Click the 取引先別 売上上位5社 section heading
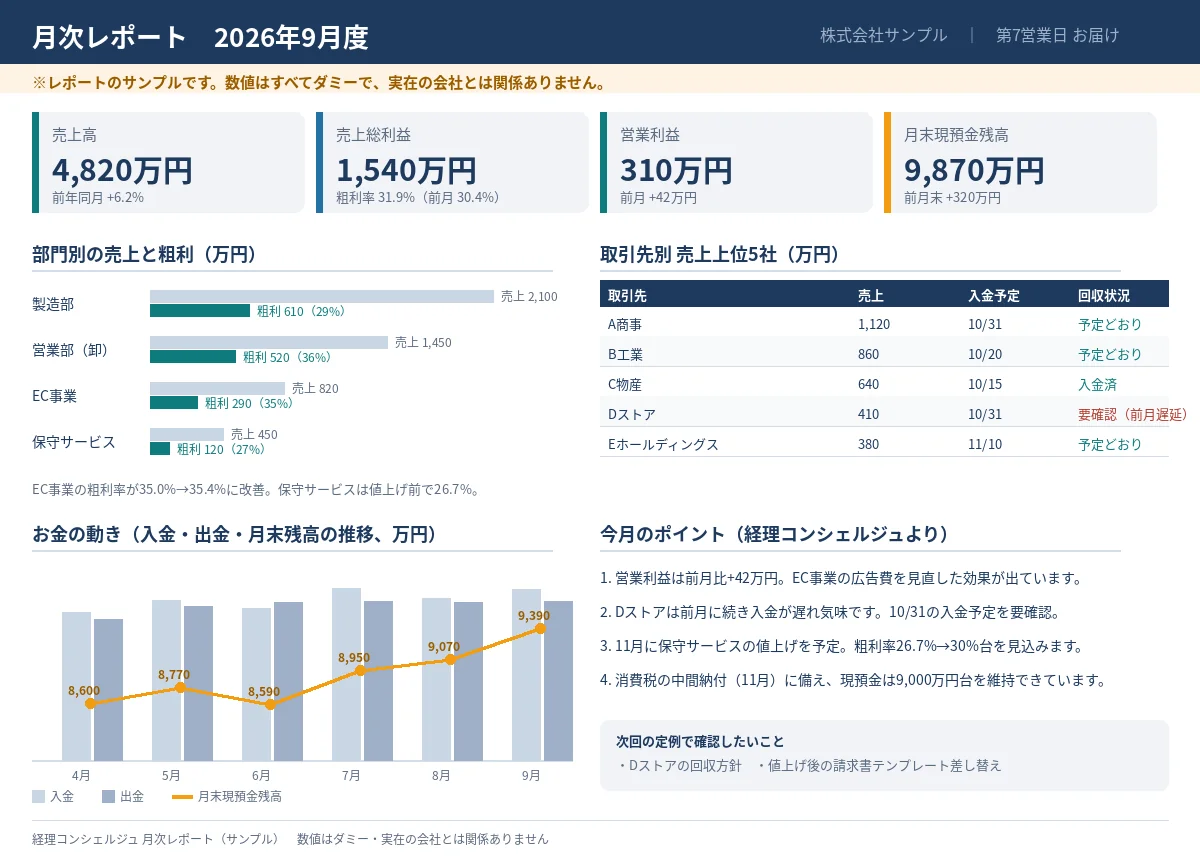This screenshot has width=1200, height=860. pos(719,254)
